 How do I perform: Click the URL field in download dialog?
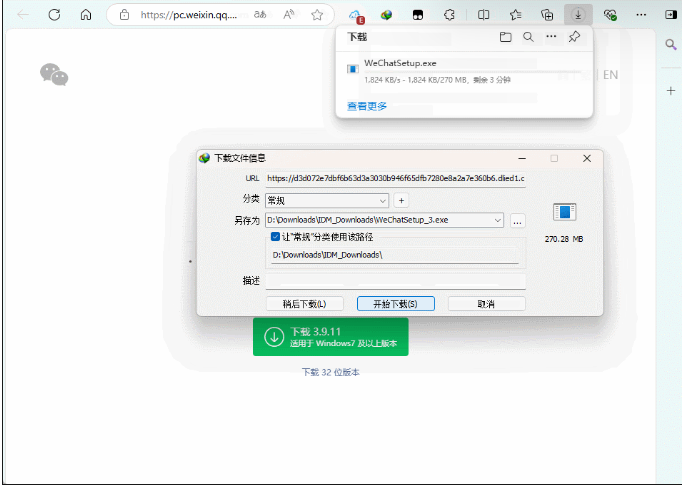pos(396,178)
